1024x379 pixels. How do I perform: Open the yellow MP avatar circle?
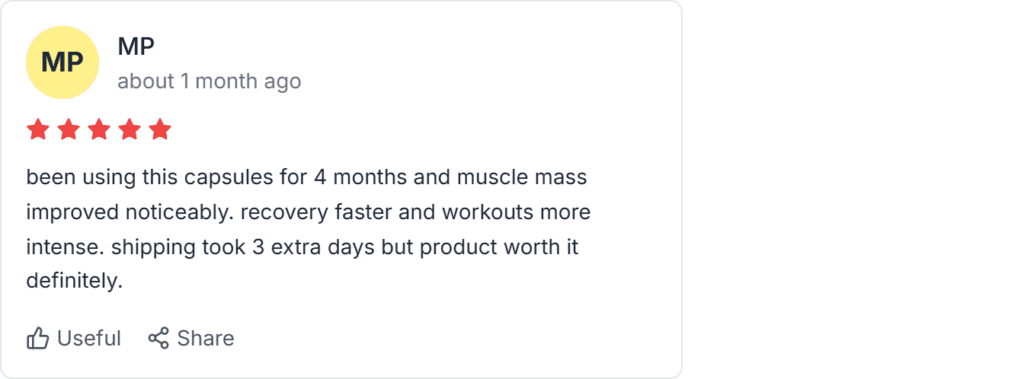point(63,63)
